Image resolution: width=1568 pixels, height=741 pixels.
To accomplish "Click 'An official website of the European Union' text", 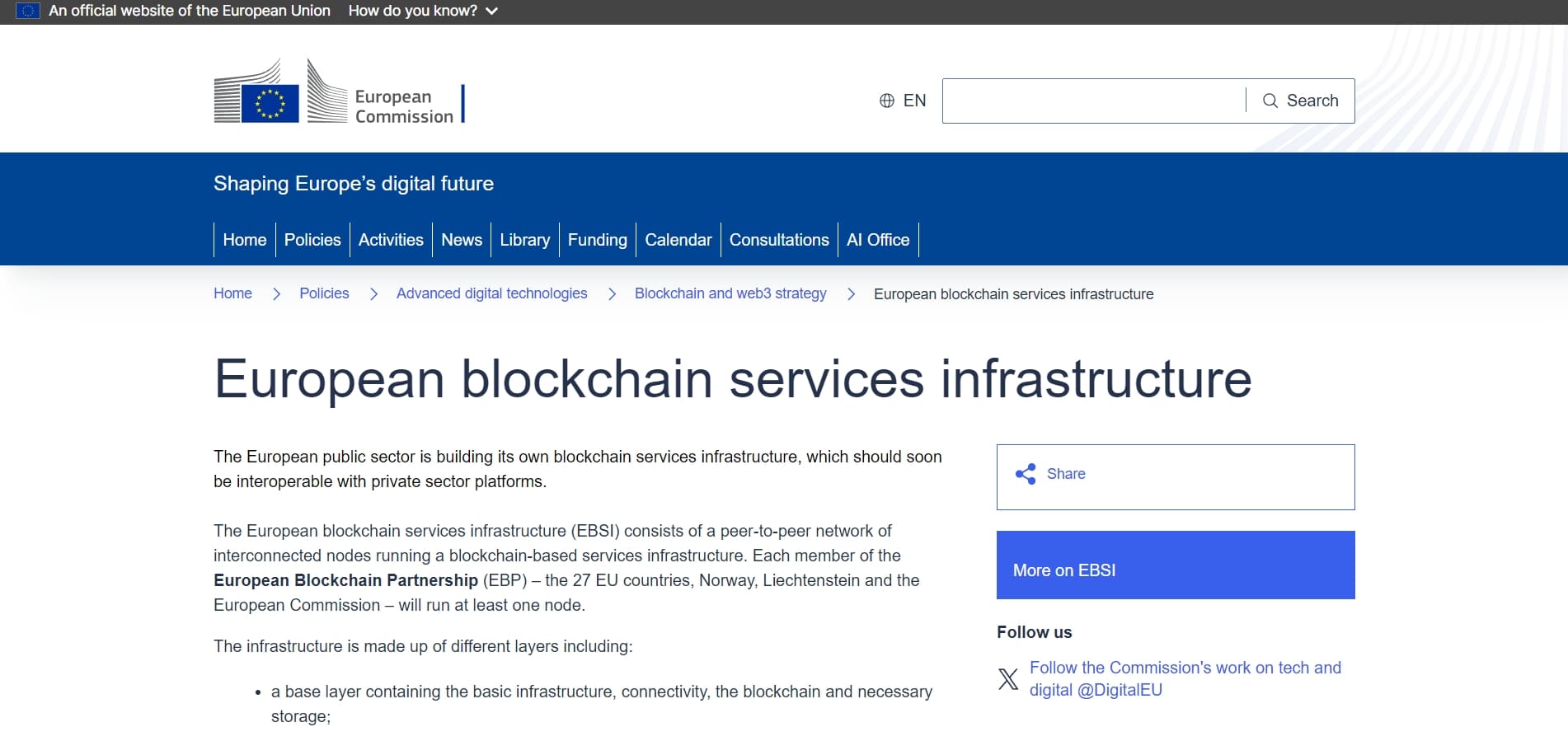I will coord(190,11).
